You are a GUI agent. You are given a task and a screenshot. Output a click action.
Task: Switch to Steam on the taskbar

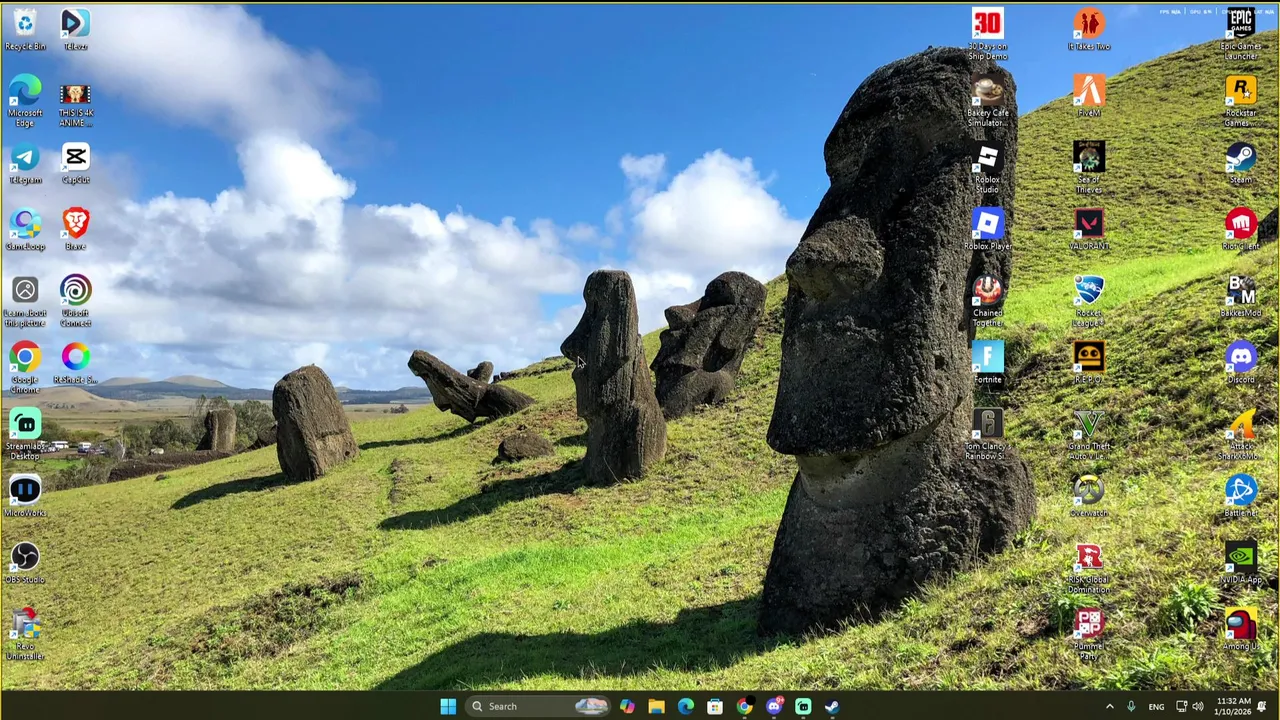coord(832,706)
